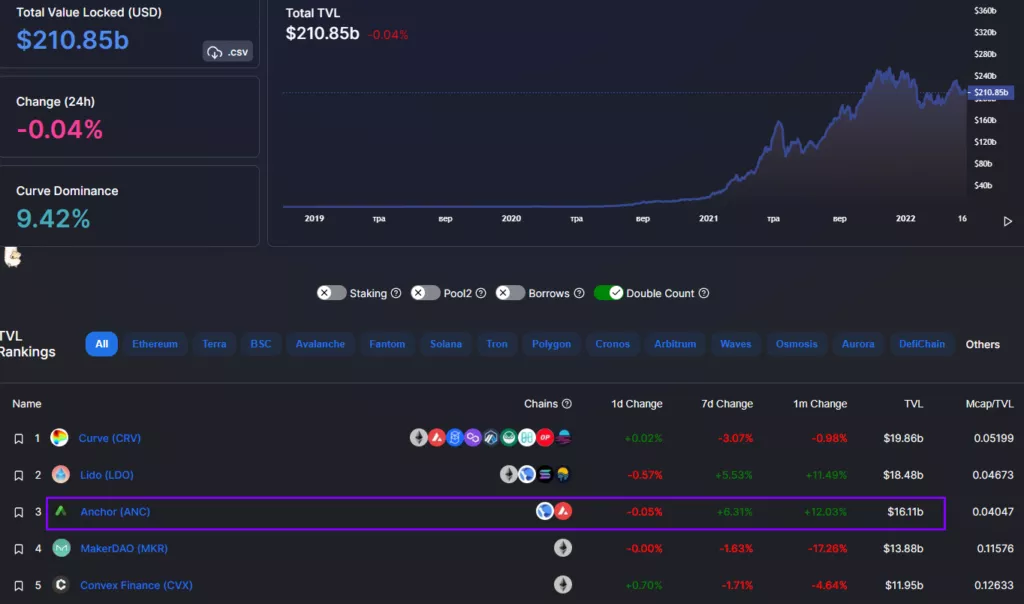The image size is (1024, 604).
Task: Download data via the .csv button
Action: point(227,51)
